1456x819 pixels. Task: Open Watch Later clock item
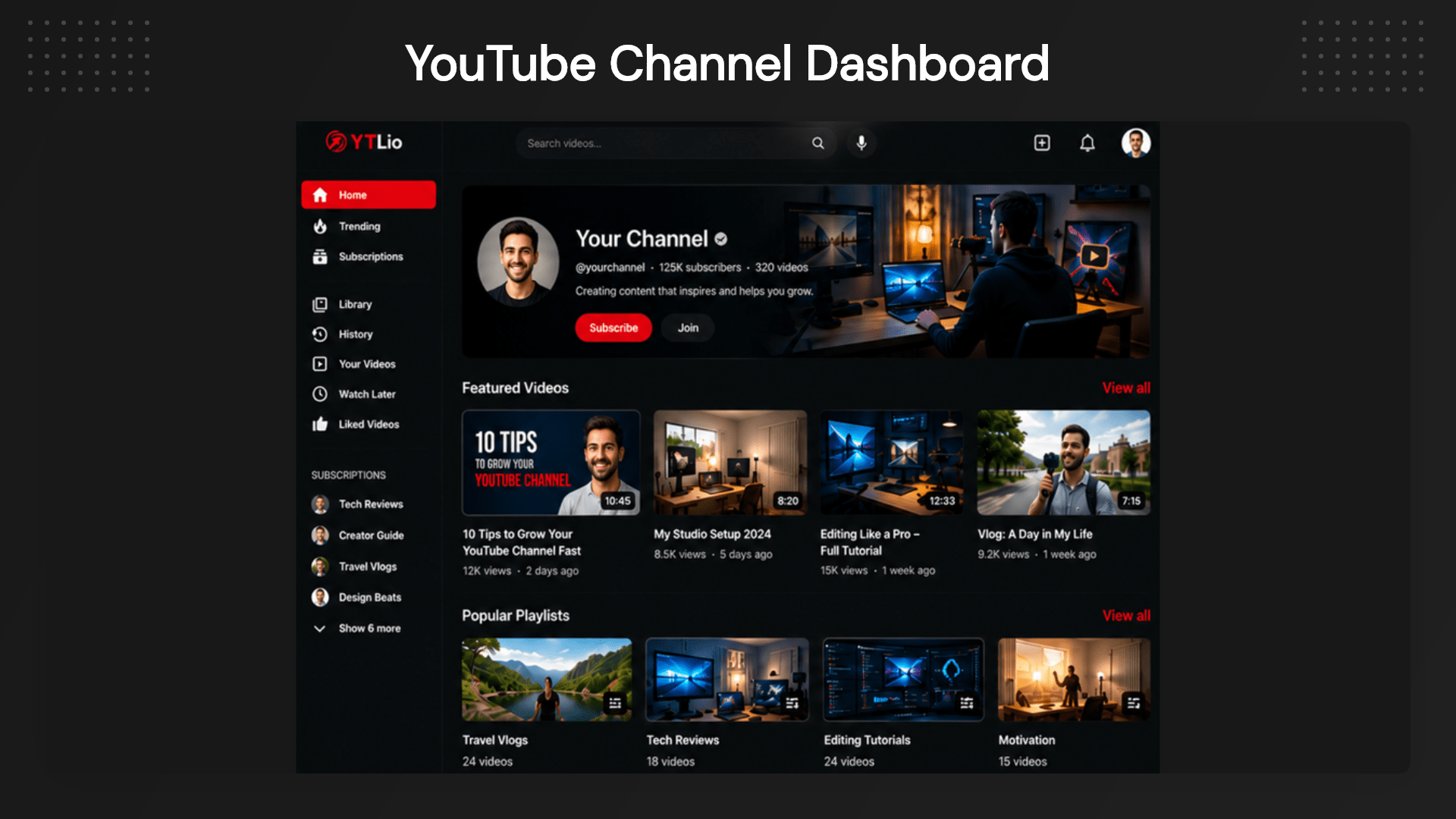click(368, 394)
